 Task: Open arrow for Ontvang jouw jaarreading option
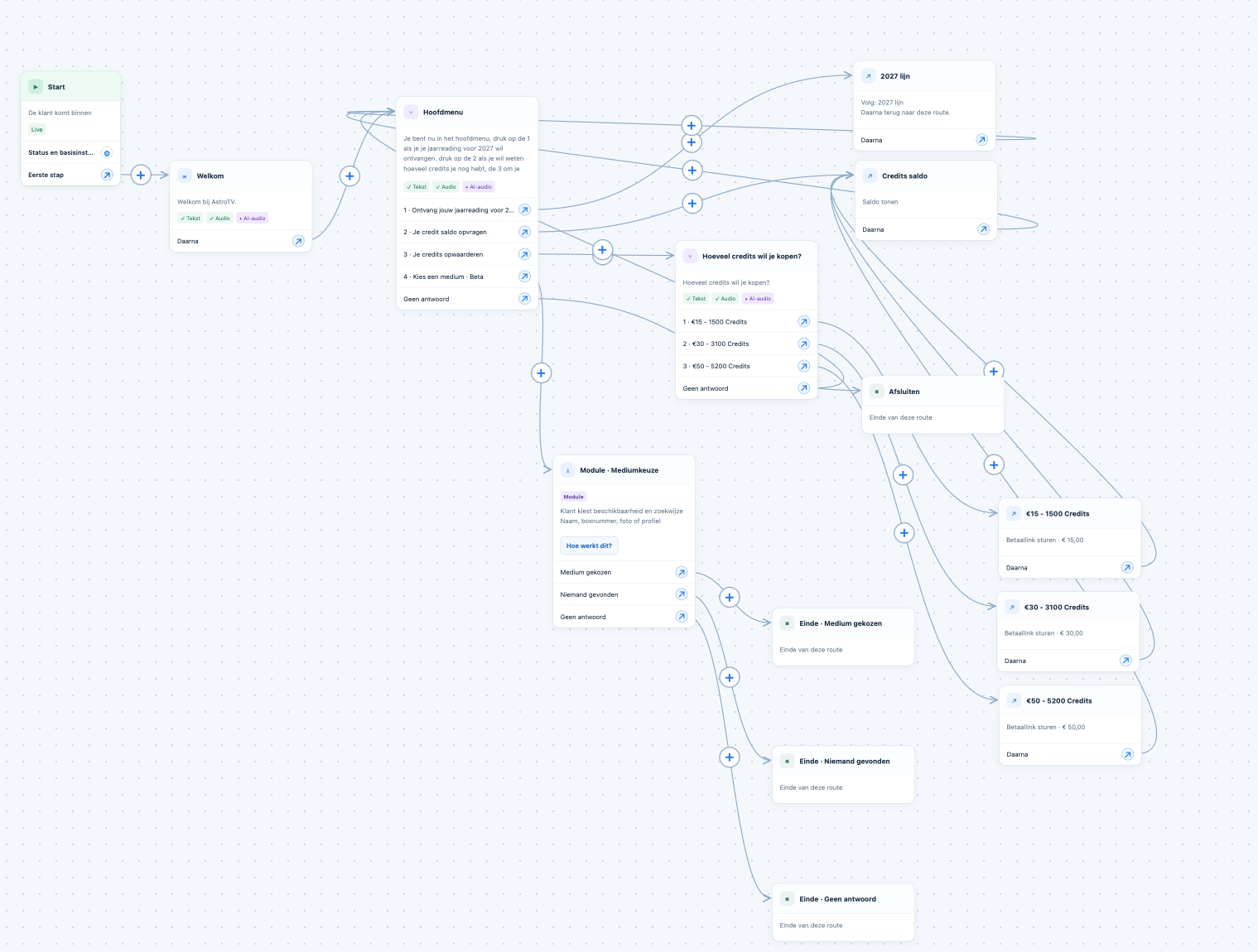pos(524,210)
